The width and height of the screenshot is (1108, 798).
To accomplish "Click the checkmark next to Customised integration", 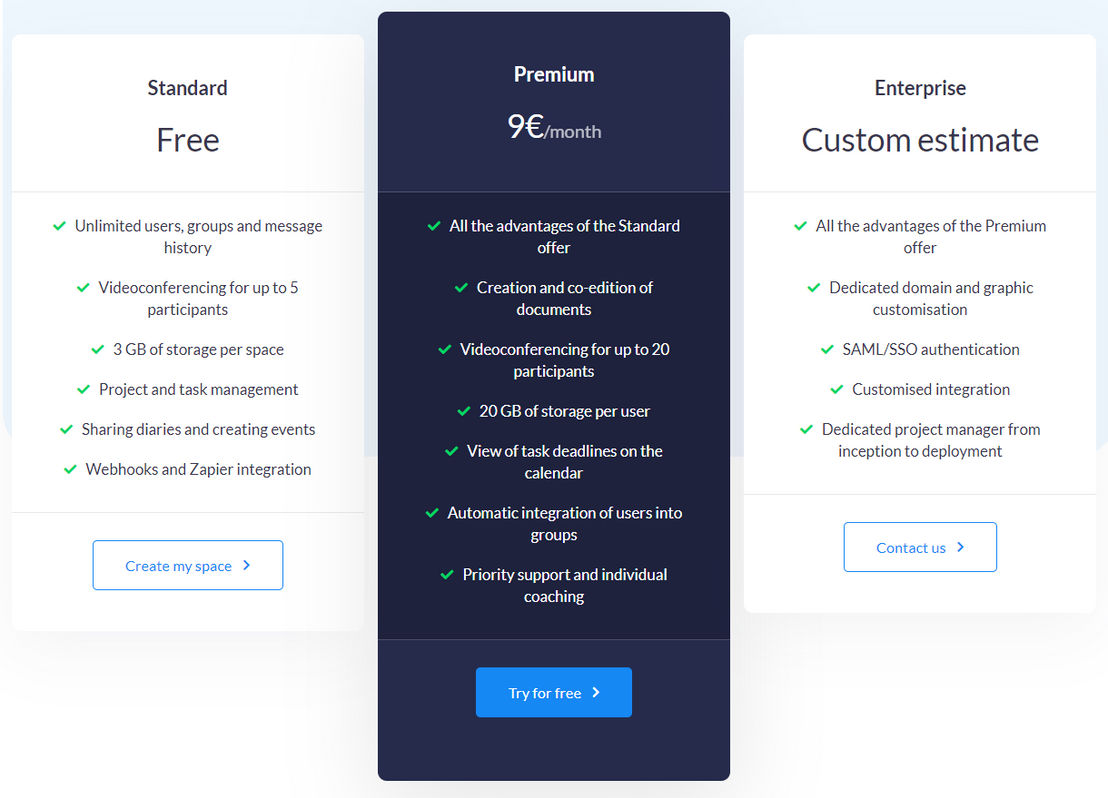I will tap(837, 389).
